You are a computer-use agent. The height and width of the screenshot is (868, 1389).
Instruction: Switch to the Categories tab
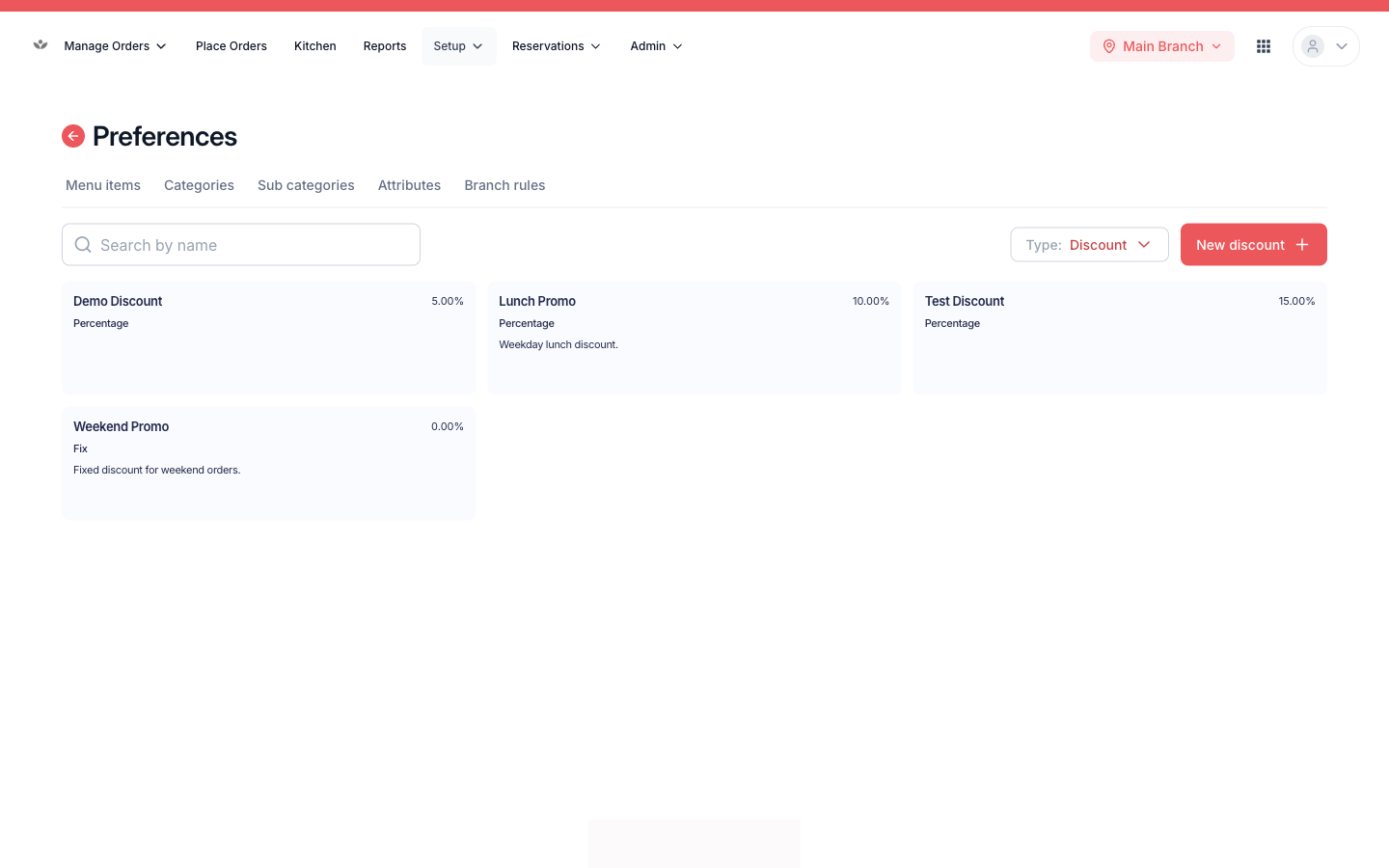pos(199,185)
